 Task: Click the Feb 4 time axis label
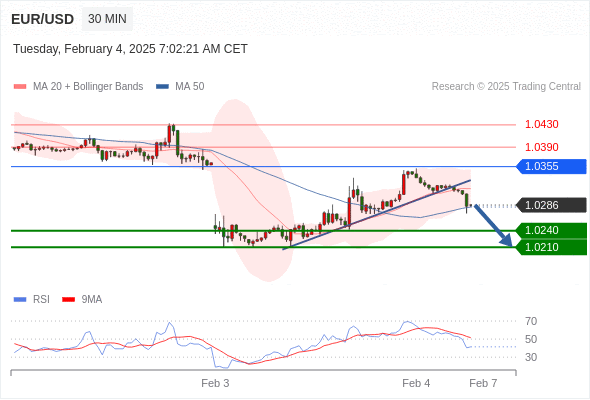[416, 383]
